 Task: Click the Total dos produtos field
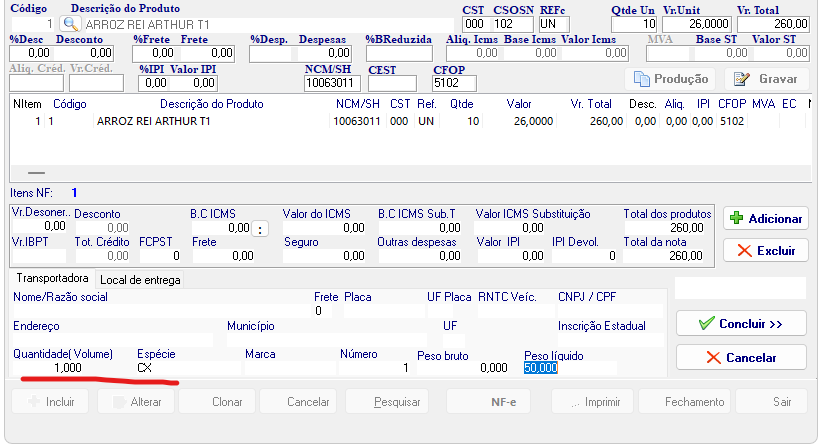click(x=664, y=228)
